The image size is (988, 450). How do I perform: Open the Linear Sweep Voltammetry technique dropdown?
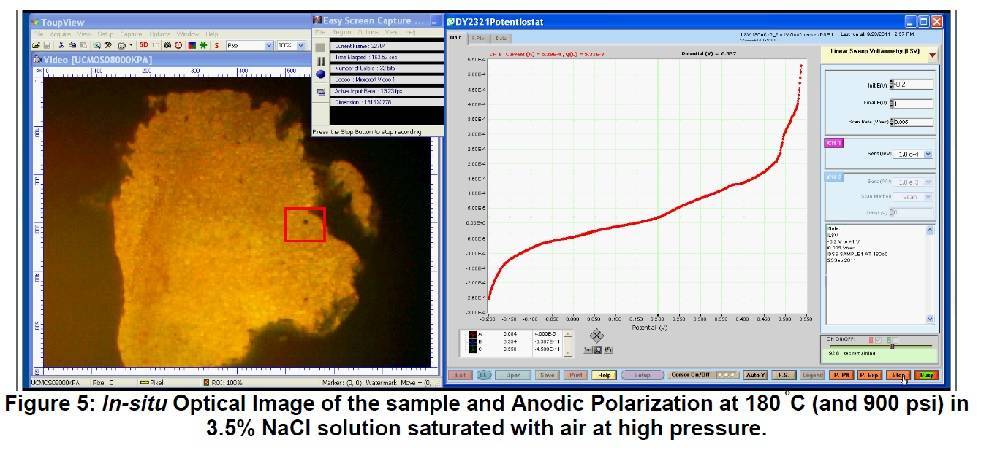click(x=932, y=54)
